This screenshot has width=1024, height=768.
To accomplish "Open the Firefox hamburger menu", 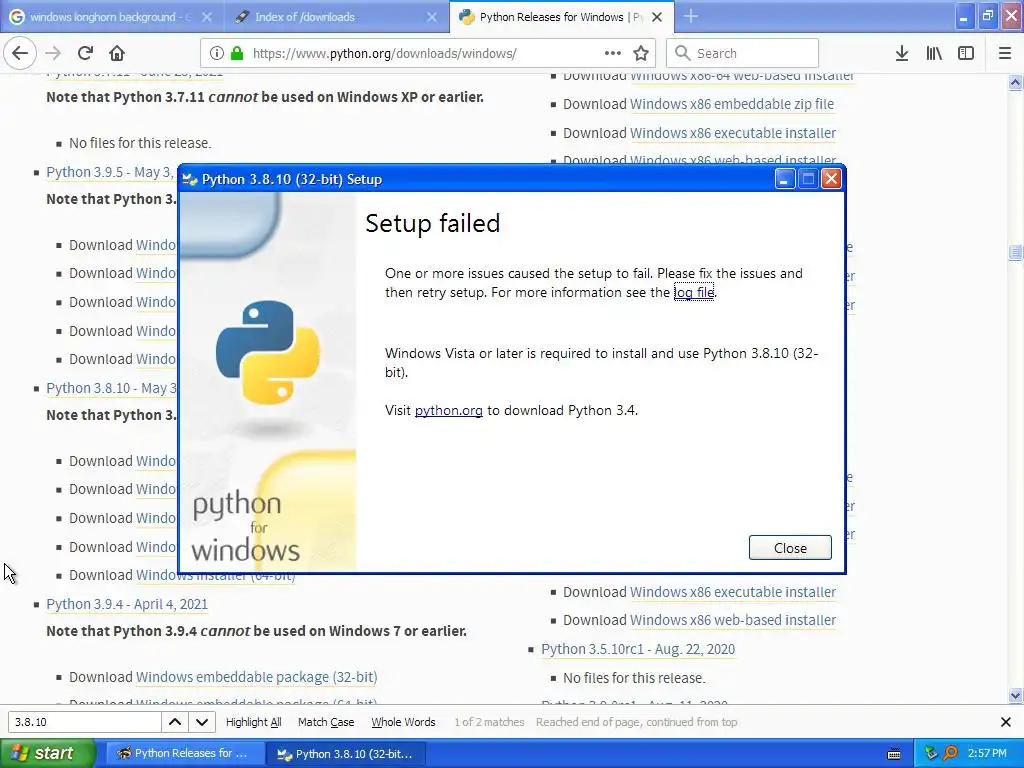I will click(1005, 53).
